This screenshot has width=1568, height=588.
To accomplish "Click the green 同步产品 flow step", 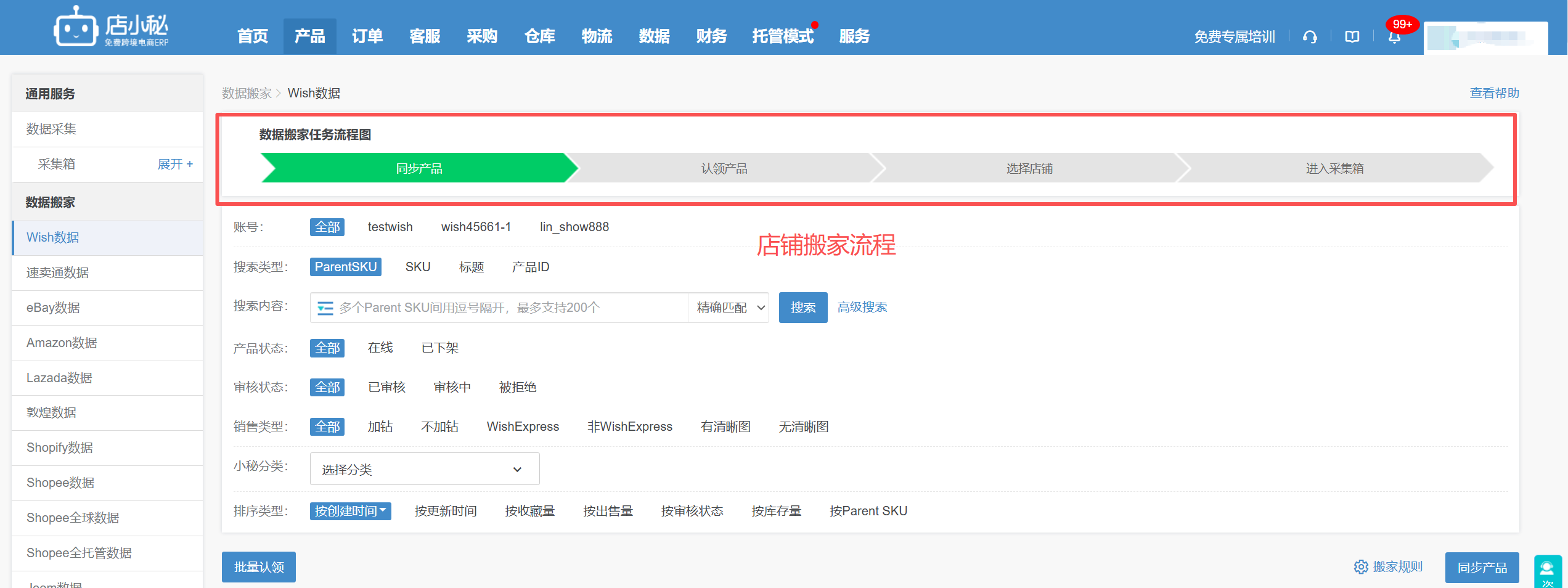I will click(419, 168).
